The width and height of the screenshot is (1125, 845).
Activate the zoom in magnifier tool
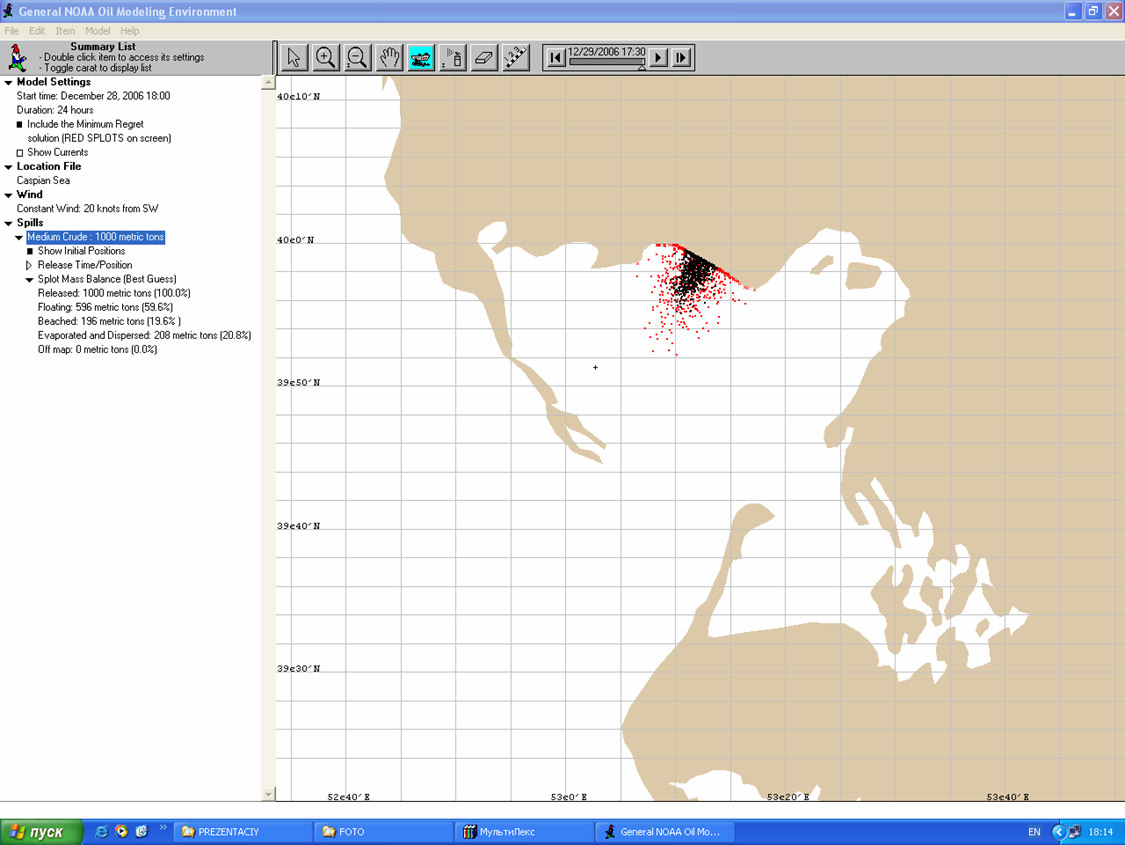pyautogui.click(x=325, y=58)
